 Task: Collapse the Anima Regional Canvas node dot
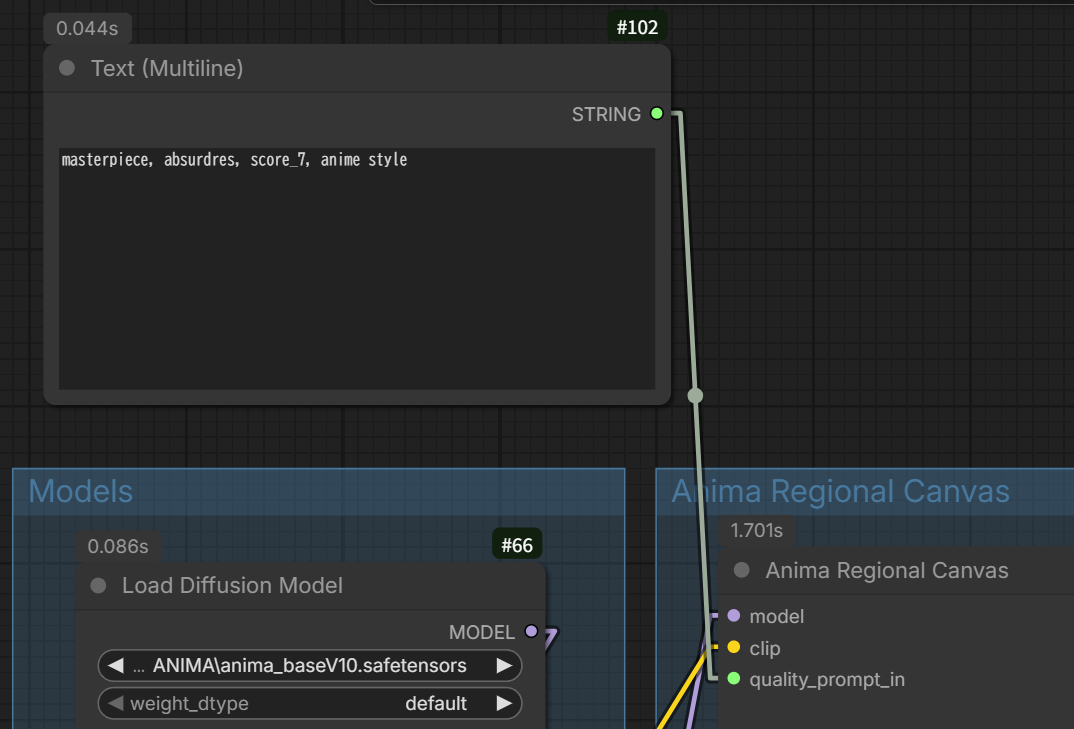tap(742, 570)
